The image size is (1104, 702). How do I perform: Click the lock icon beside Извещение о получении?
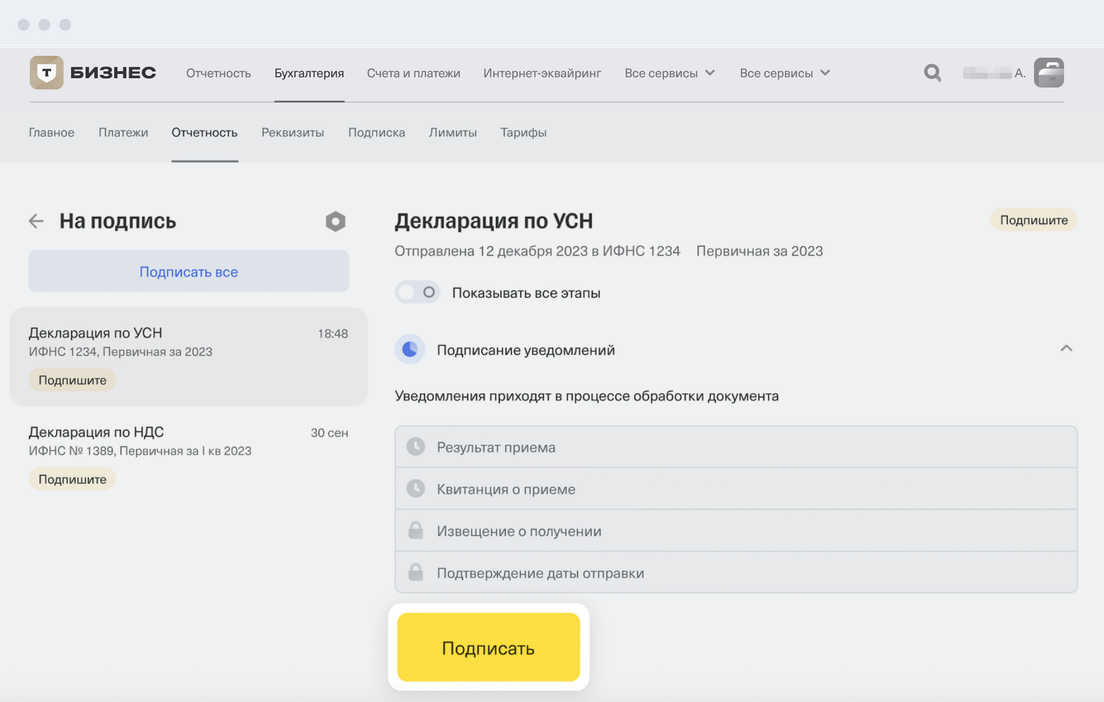coord(416,531)
